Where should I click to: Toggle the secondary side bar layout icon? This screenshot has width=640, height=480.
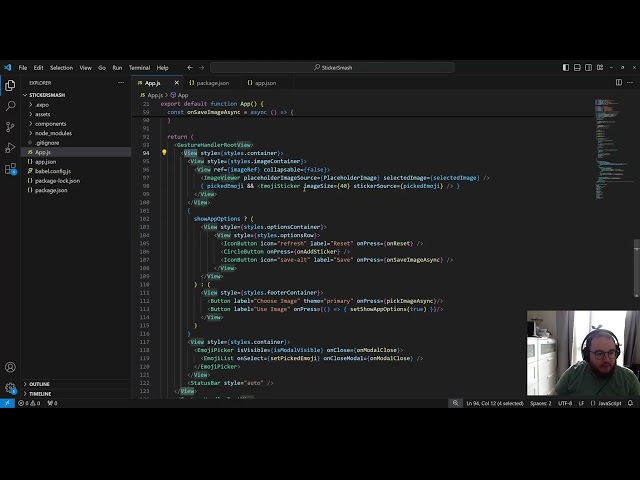(x=588, y=67)
